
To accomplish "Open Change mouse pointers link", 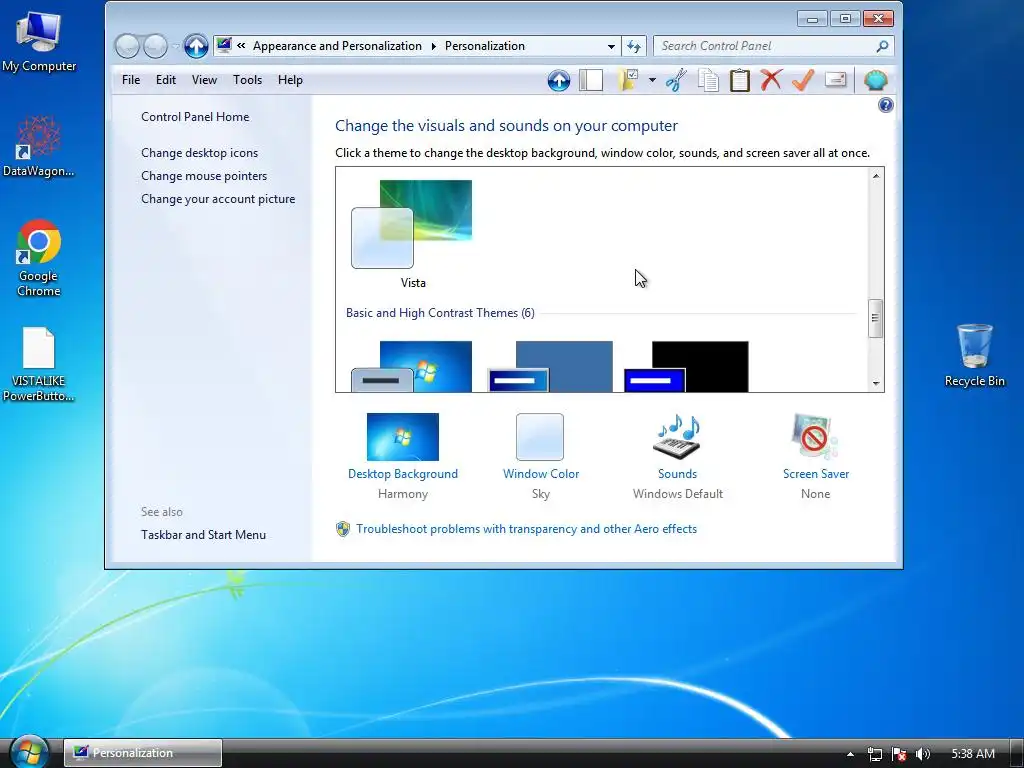I will (x=204, y=176).
